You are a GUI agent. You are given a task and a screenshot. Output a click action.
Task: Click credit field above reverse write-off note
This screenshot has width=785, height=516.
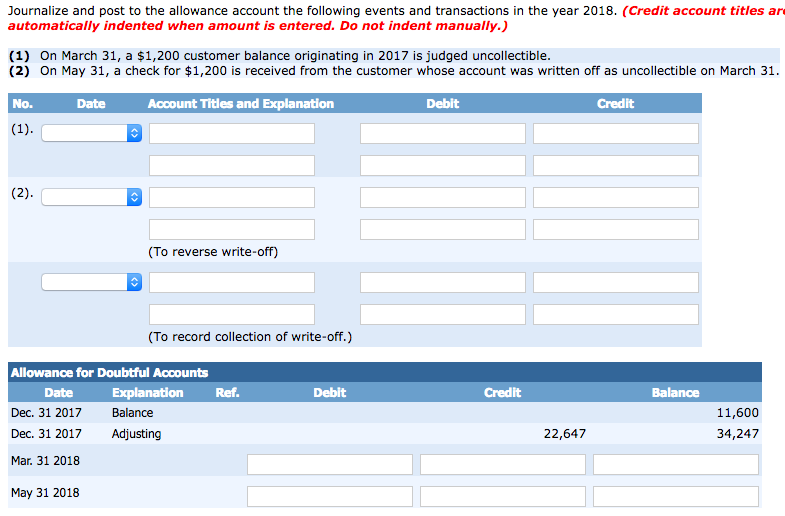[615, 229]
